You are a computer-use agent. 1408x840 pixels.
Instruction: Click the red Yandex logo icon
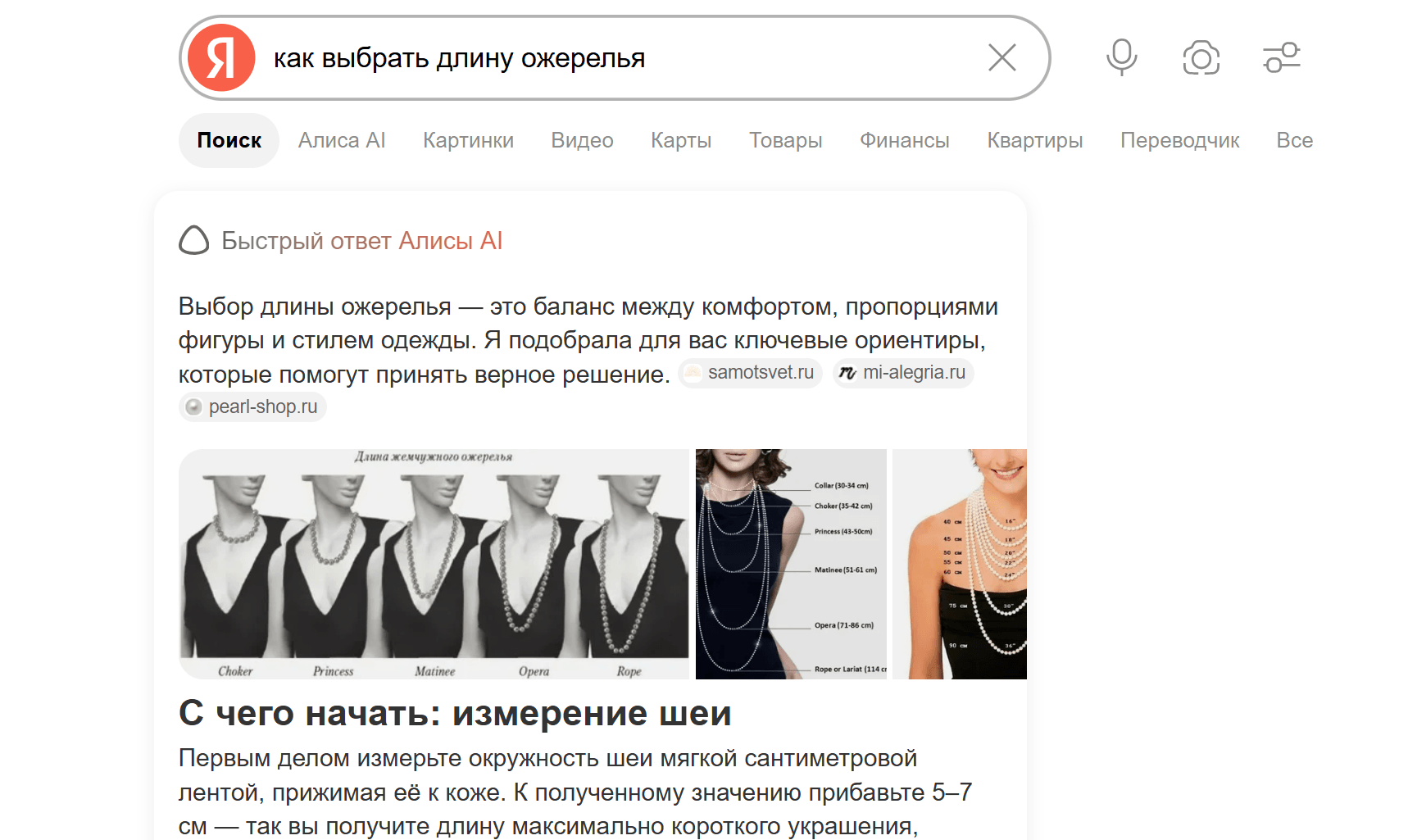pyautogui.click(x=221, y=57)
